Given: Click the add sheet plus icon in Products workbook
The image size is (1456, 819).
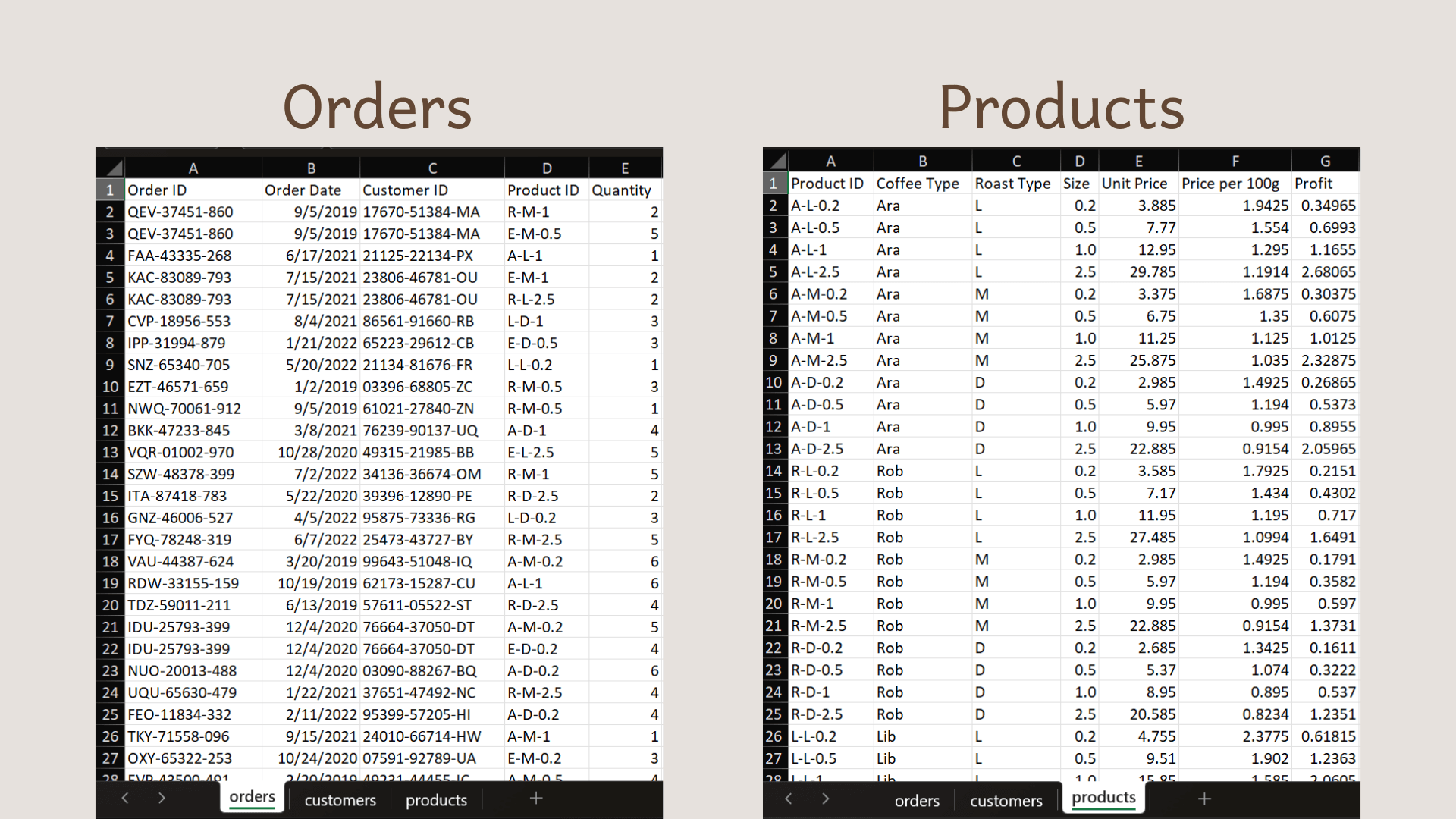Looking at the screenshot, I should (1204, 799).
